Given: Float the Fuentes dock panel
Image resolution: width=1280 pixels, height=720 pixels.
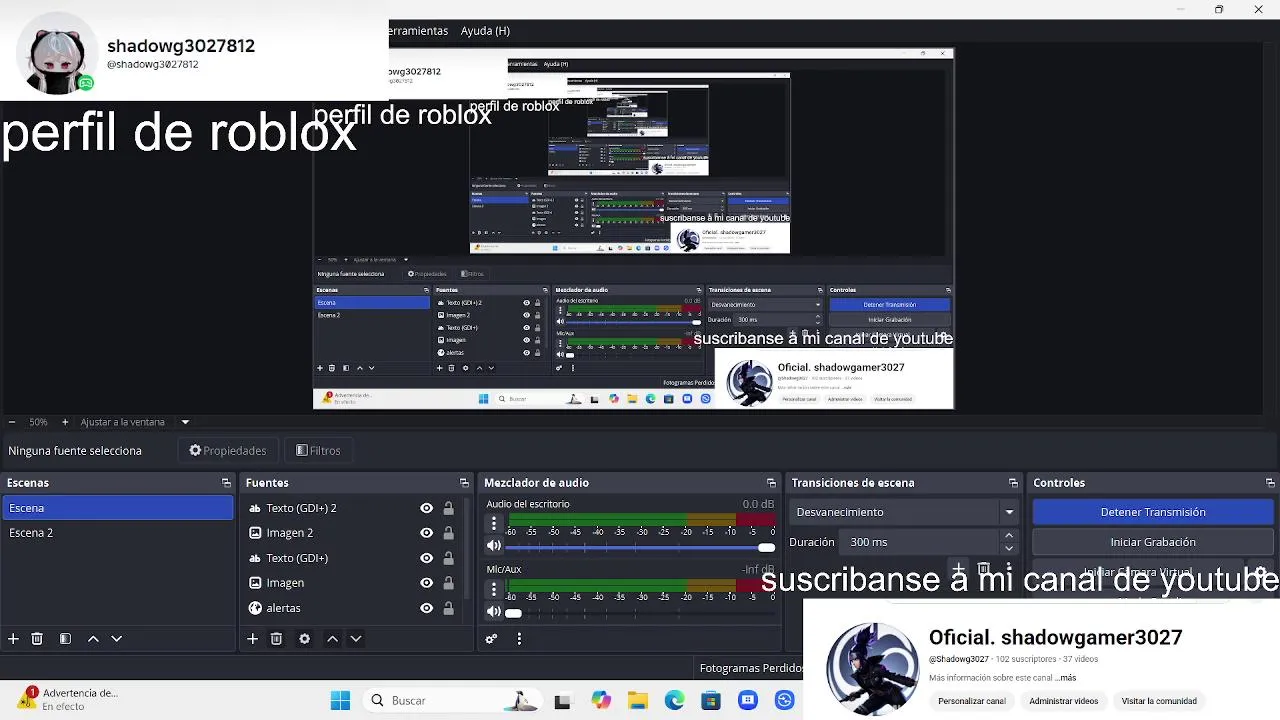Looking at the screenshot, I should [464, 483].
